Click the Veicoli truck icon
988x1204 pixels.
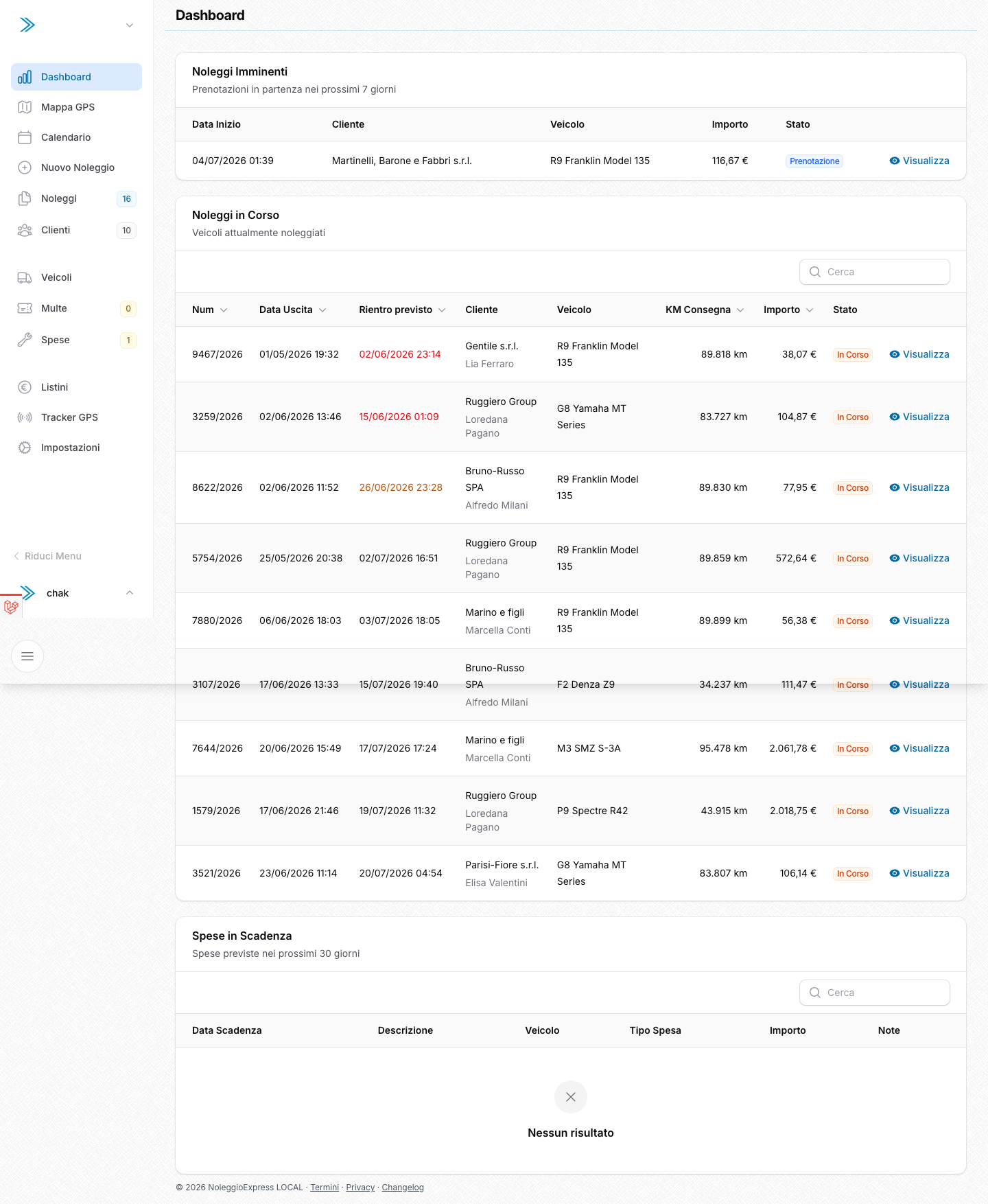pyautogui.click(x=25, y=277)
